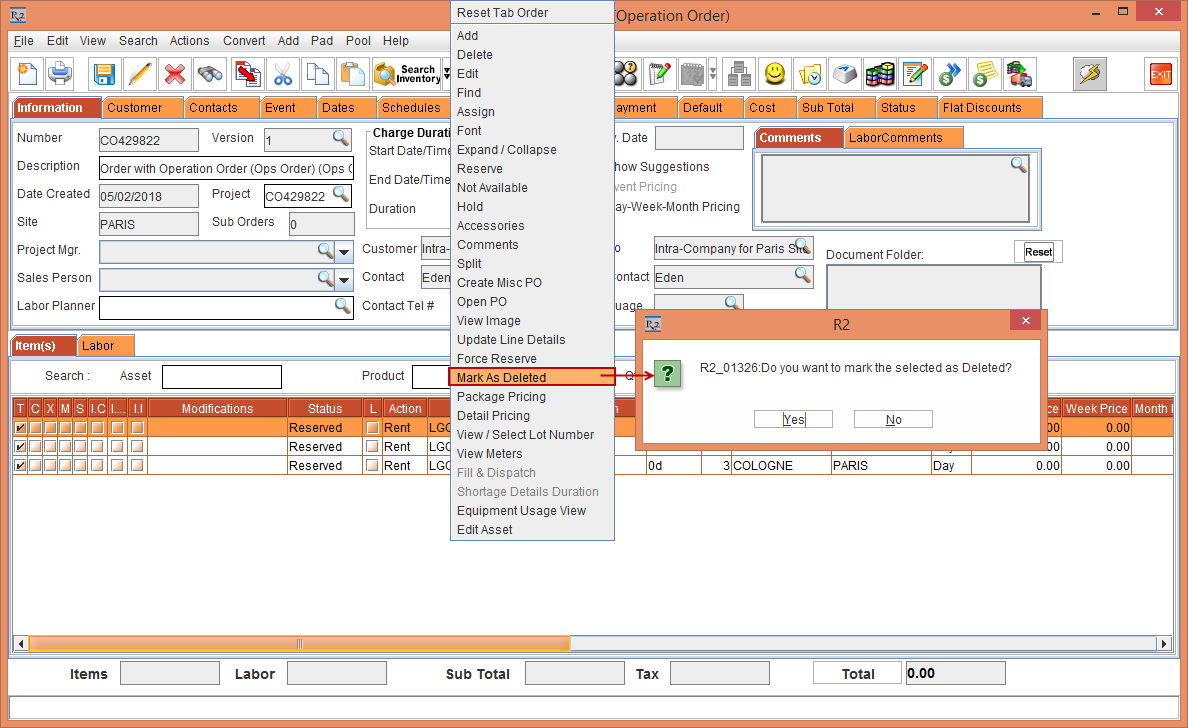
Task: Toggle the L checkbox in second item row
Action: tap(373, 447)
